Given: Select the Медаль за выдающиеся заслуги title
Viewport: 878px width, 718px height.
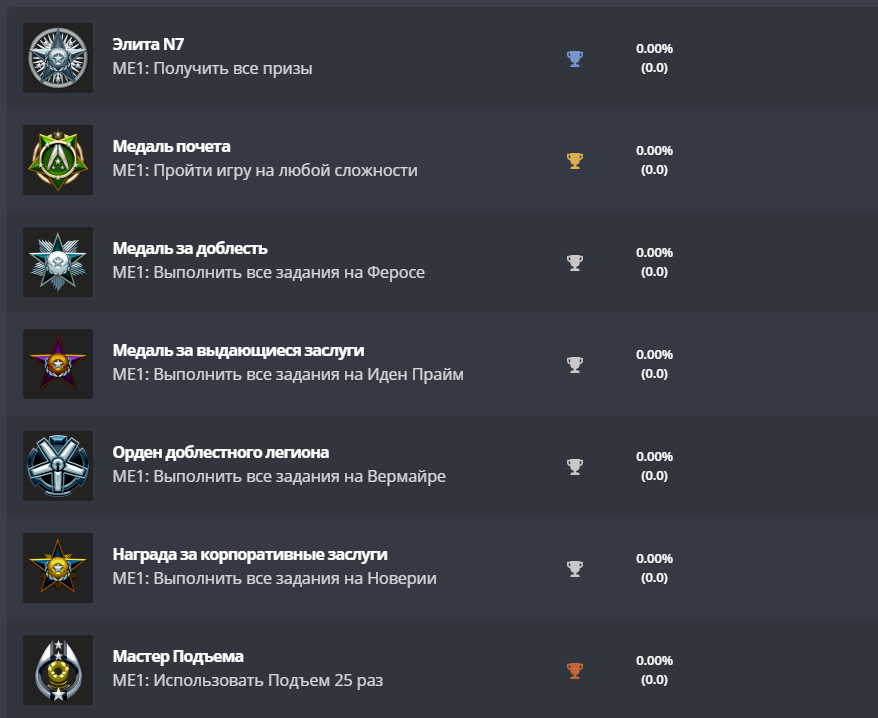Looking at the screenshot, I should pyautogui.click(x=238, y=351).
